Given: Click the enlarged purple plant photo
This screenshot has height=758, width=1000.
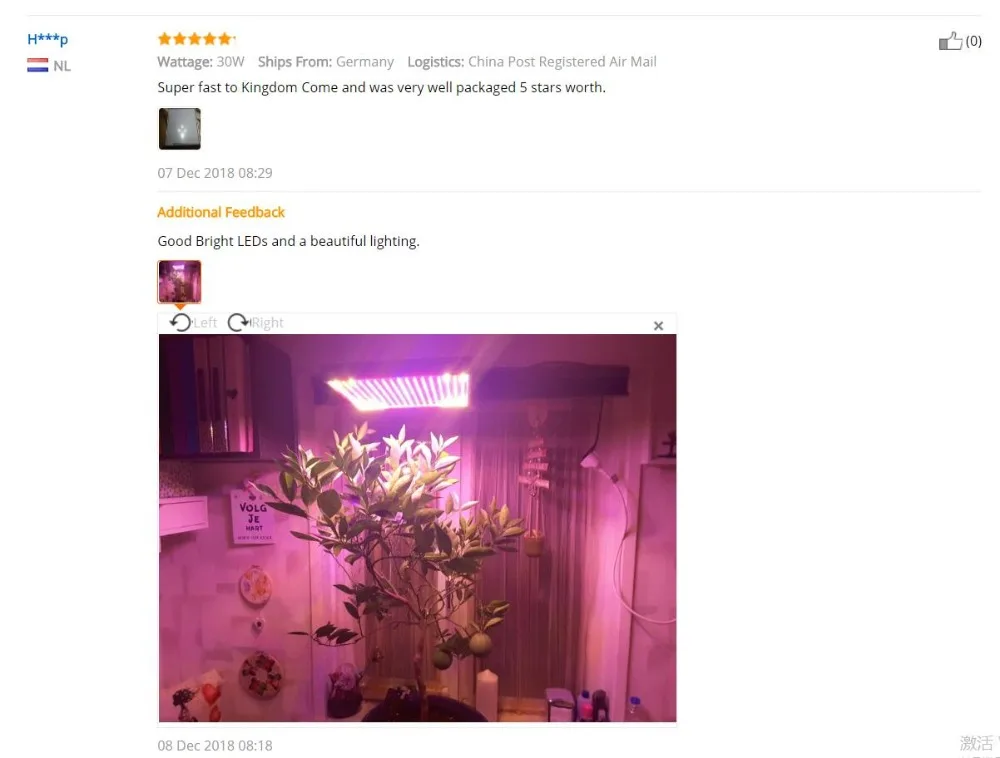Looking at the screenshot, I should [417, 528].
